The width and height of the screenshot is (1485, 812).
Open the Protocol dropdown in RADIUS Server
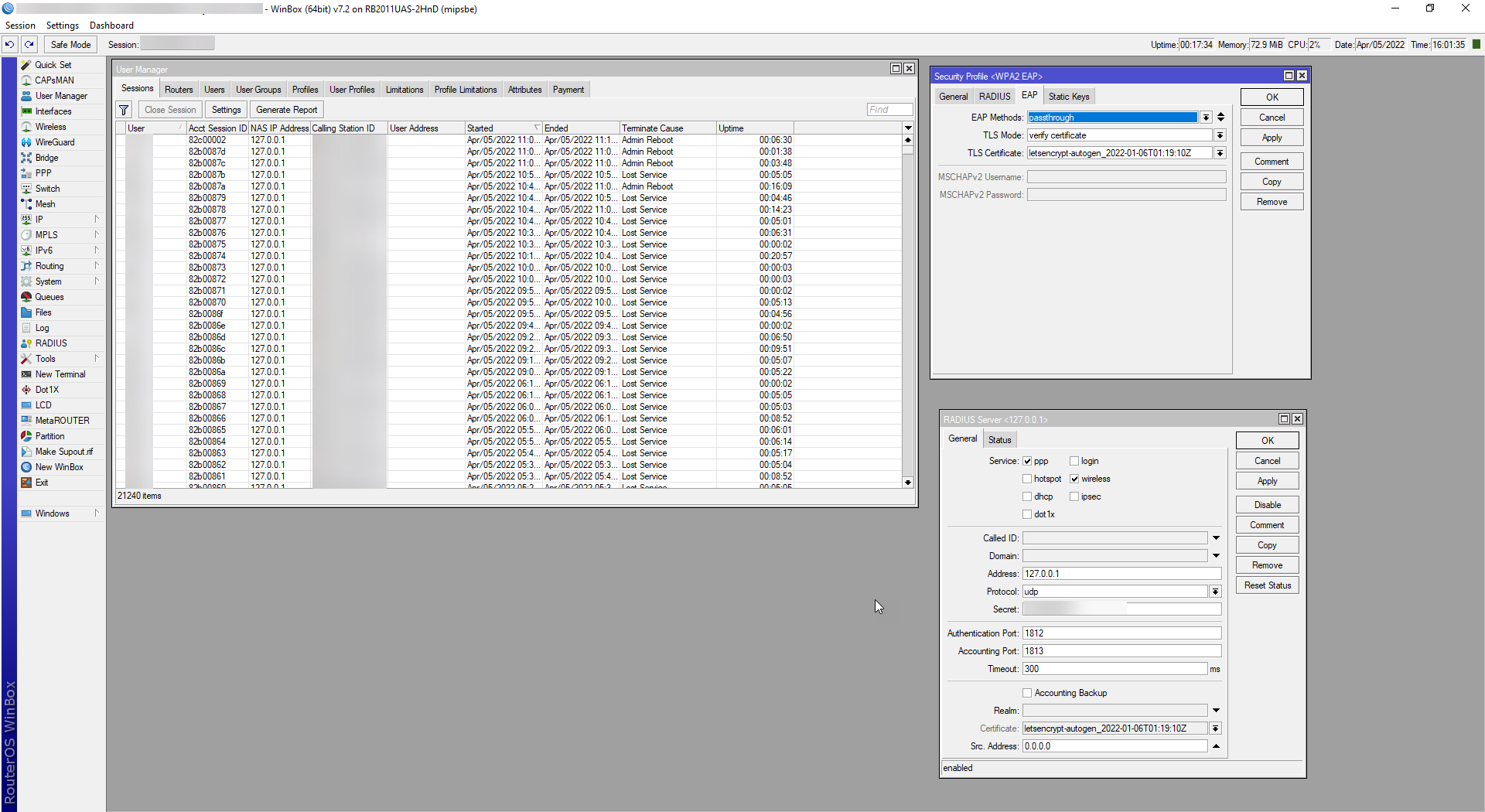[x=1215, y=592]
